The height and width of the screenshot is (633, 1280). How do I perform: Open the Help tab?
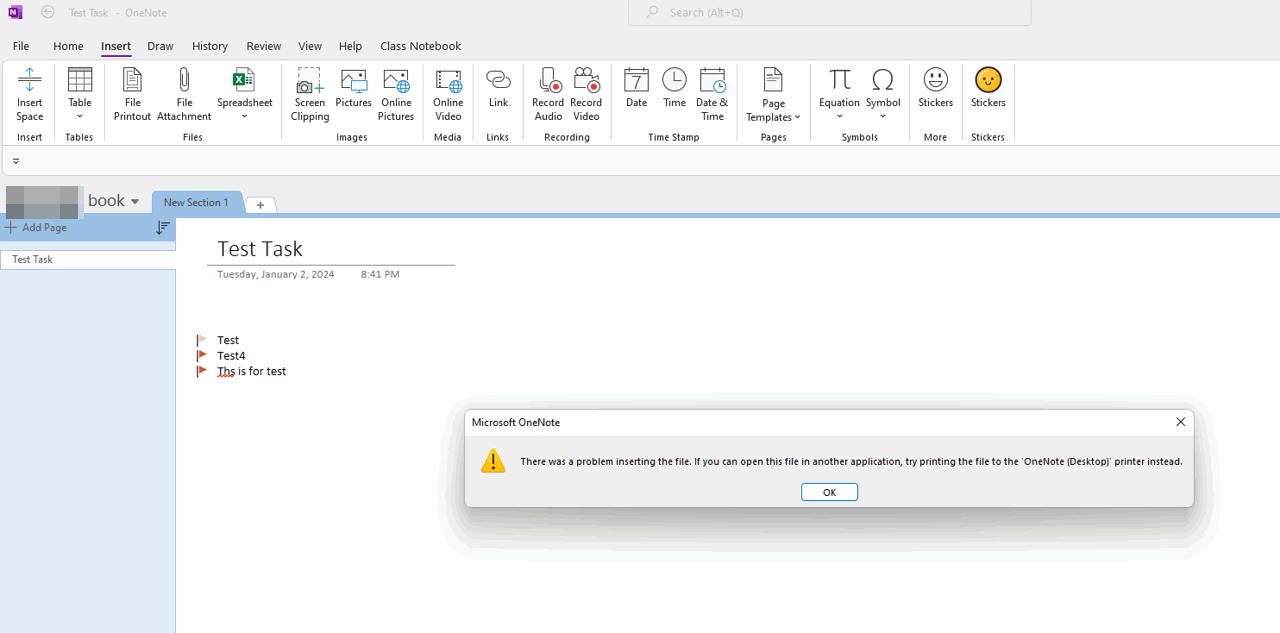coord(350,46)
